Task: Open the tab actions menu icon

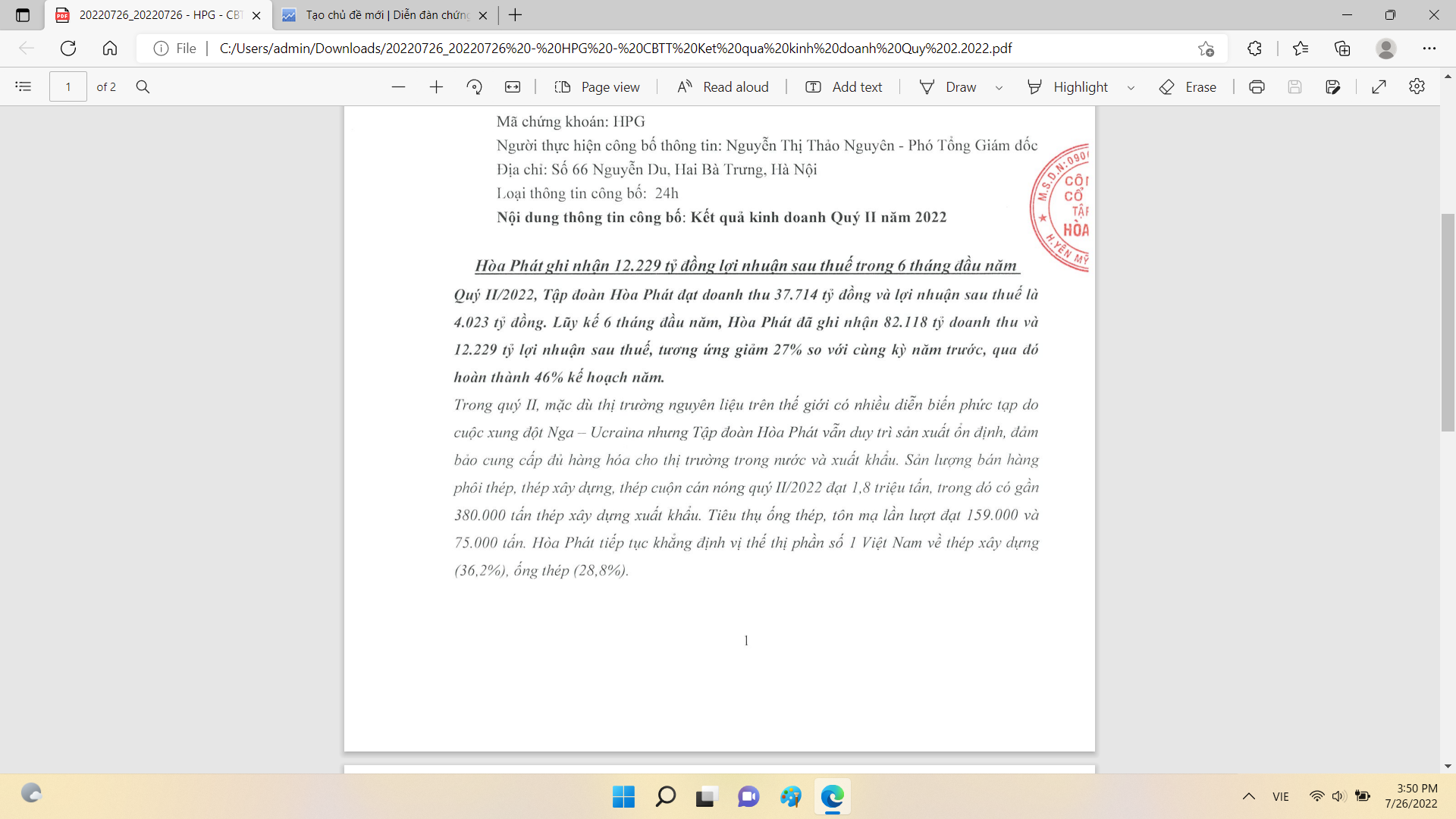Action: point(23,15)
